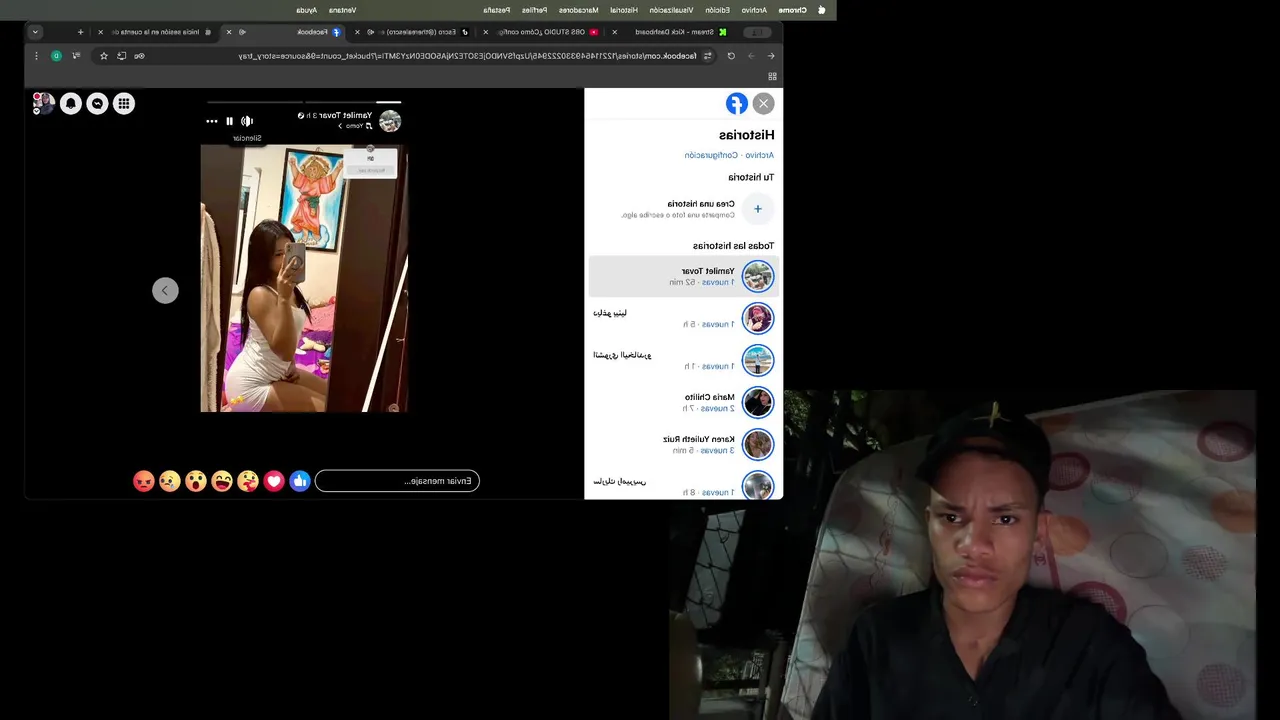
Task: Open the Configuración link under Historias
Action: click(x=711, y=155)
